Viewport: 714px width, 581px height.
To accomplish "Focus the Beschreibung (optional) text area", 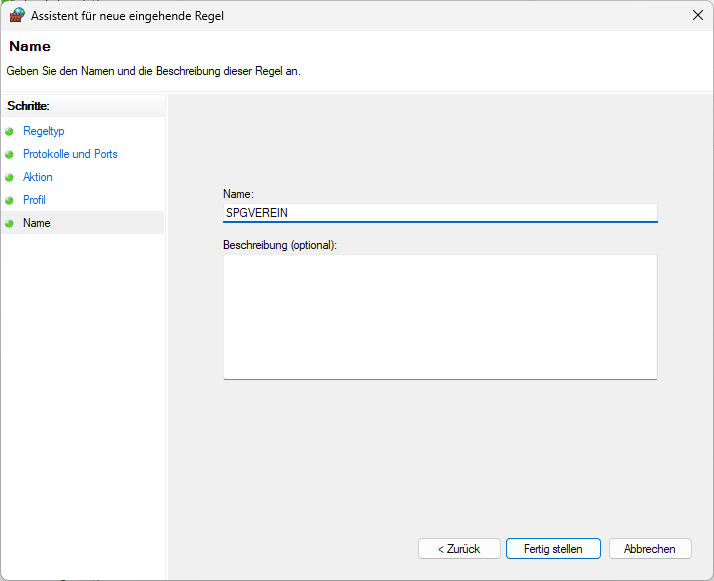I will (439, 316).
